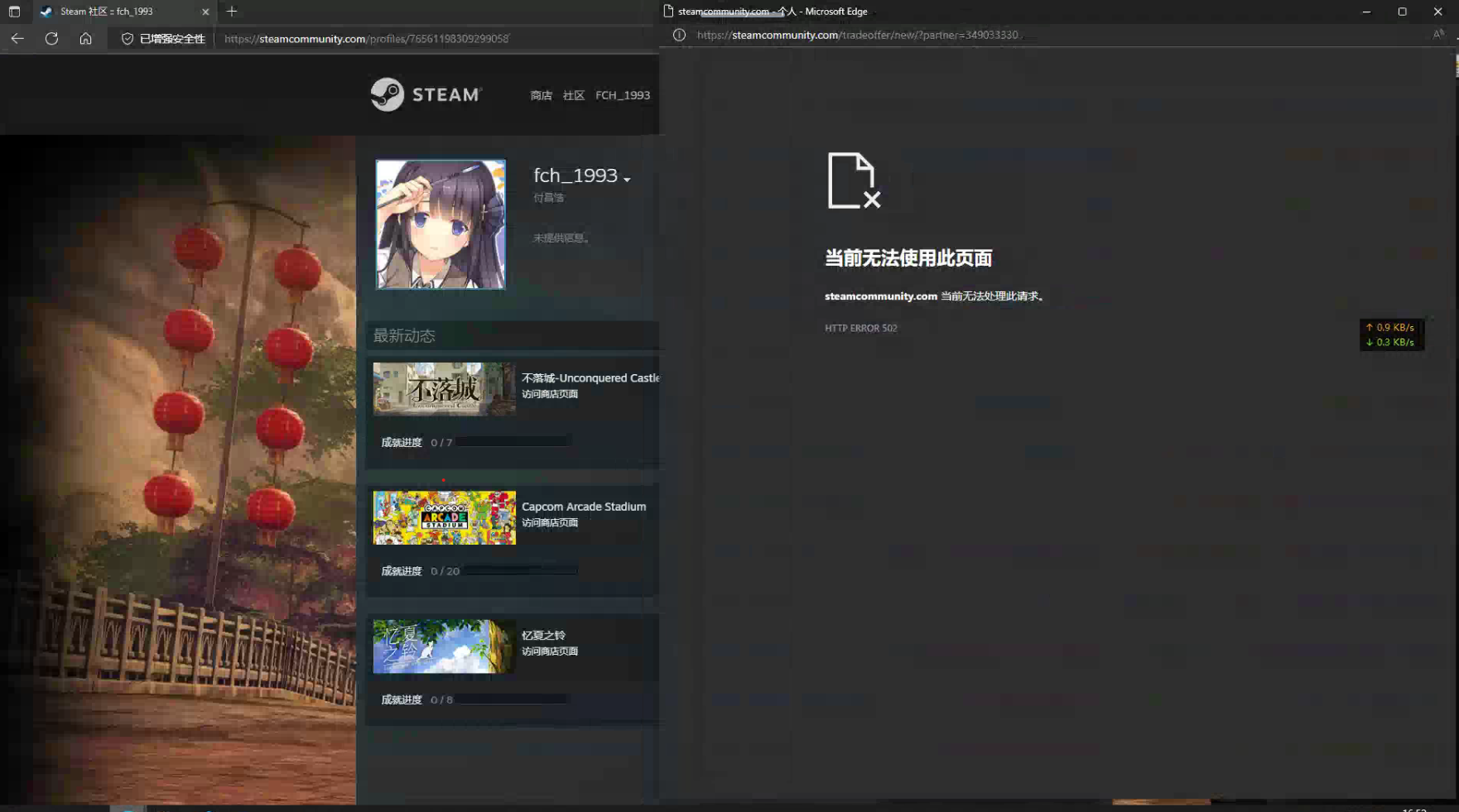This screenshot has height=812, width=1459.
Task: Click the Steam favicon on the left browser tab
Action: point(46,12)
